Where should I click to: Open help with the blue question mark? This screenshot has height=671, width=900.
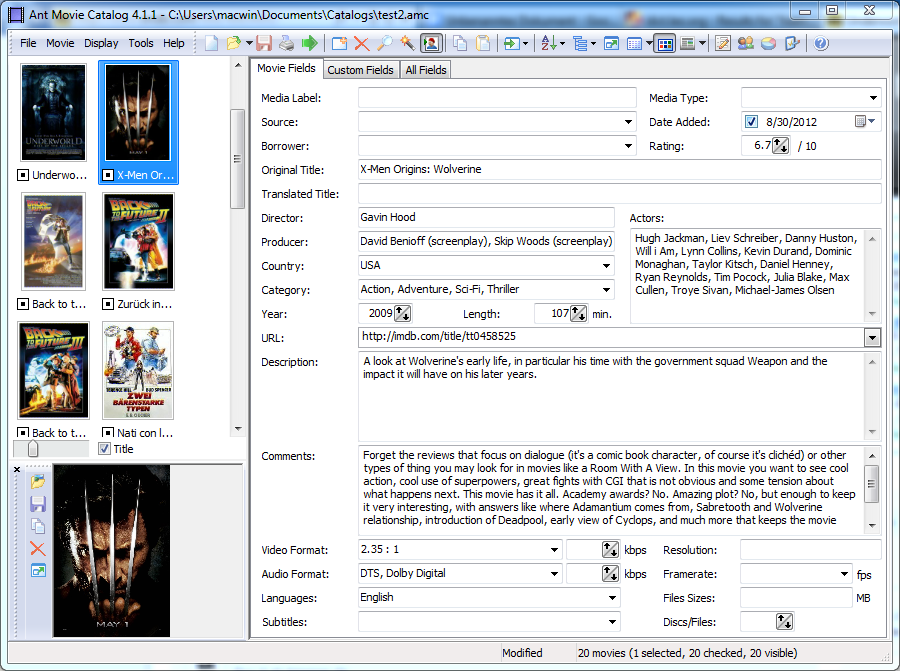pyautogui.click(x=821, y=44)
